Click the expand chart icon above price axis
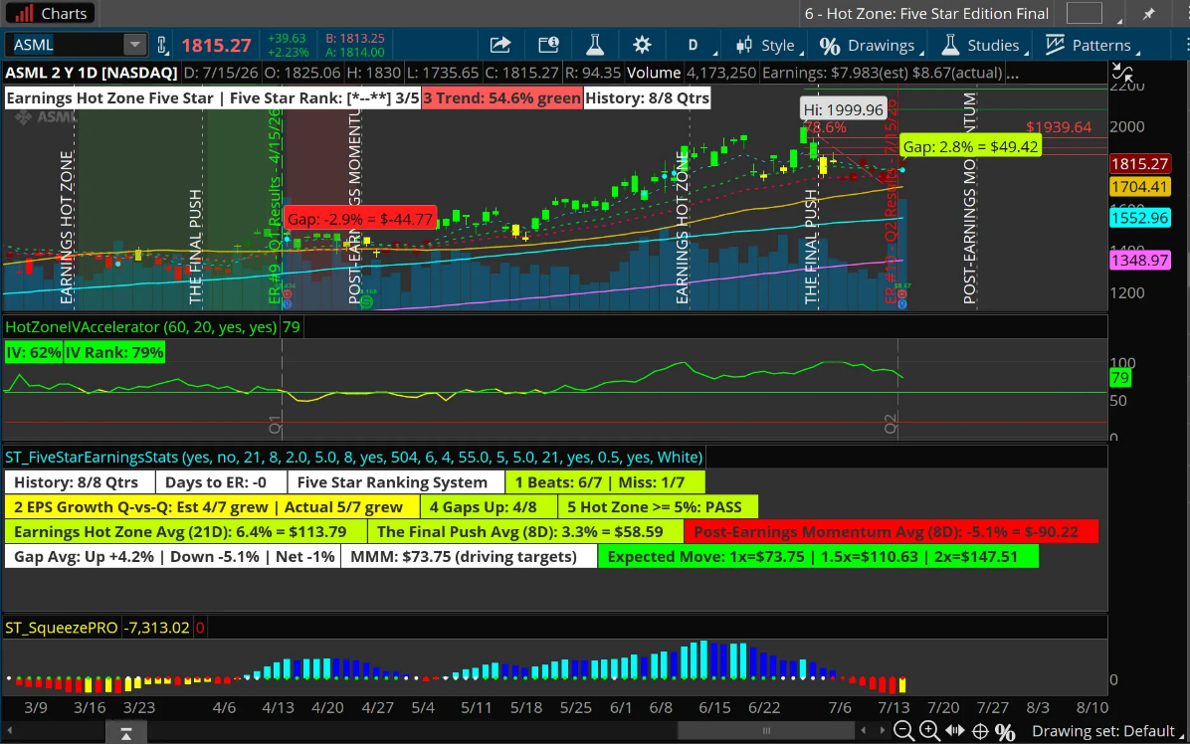Screen dimensions: 1190x744 [1122, 73]
